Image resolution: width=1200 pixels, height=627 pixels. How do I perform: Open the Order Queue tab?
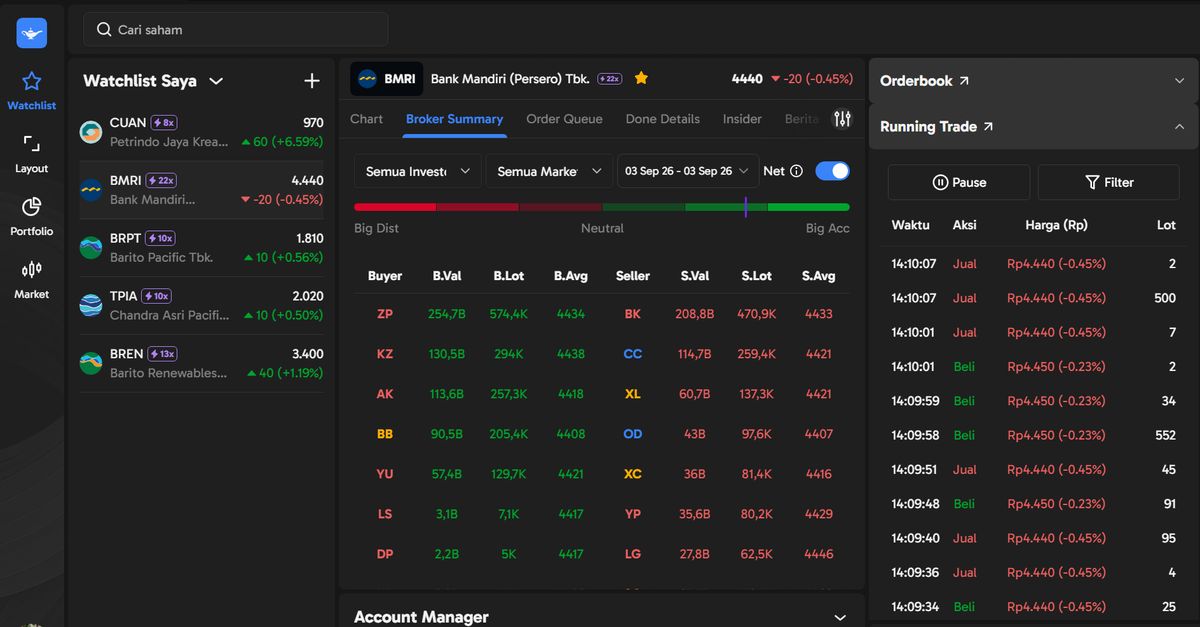tap(564, 119)
